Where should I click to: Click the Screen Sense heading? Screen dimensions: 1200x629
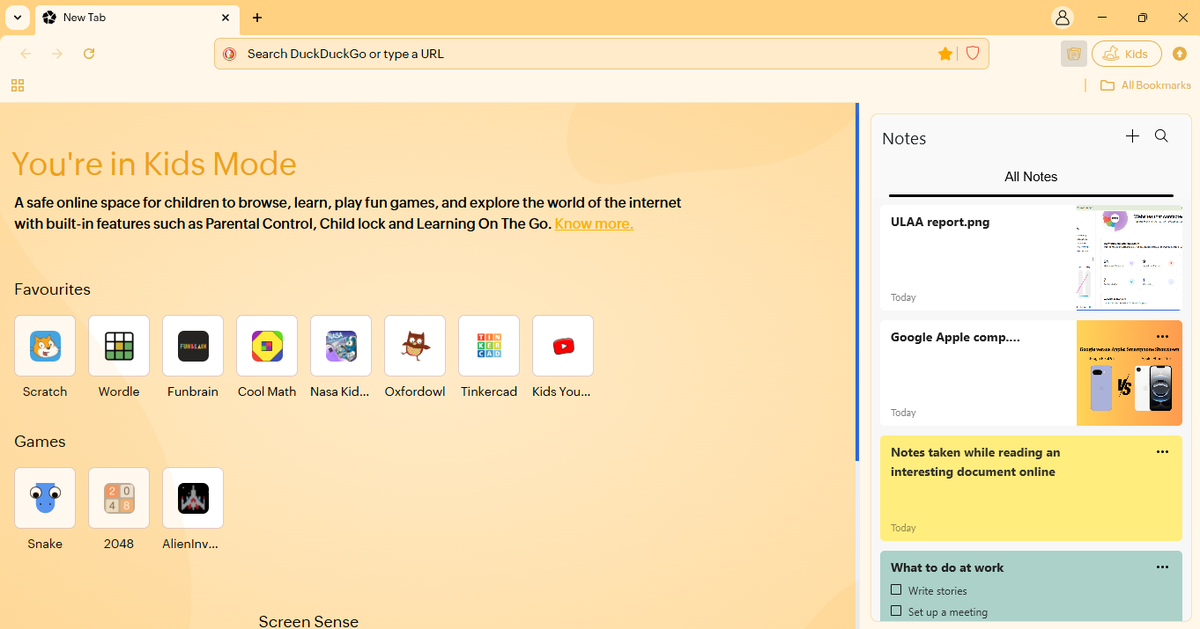click(308, 621)
